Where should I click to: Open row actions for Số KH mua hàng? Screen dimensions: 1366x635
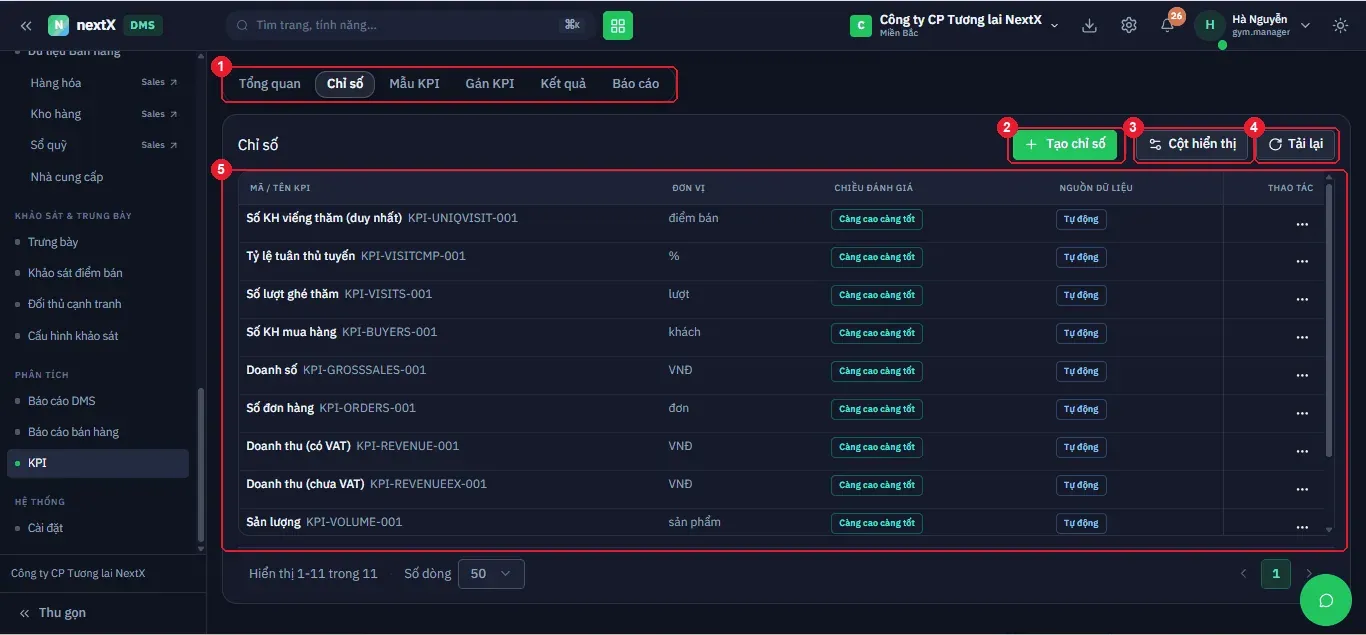click(1302, 338)
